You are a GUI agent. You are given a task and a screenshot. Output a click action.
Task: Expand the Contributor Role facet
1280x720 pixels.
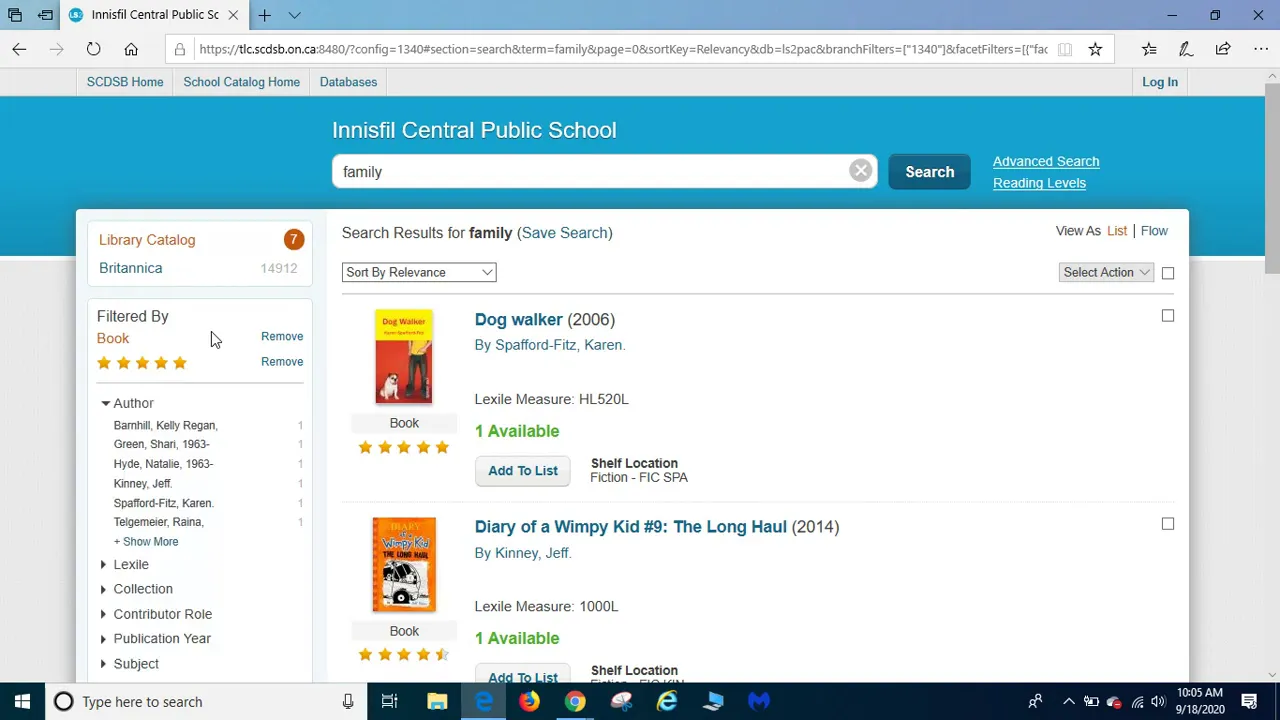click(x=155, y=614)
